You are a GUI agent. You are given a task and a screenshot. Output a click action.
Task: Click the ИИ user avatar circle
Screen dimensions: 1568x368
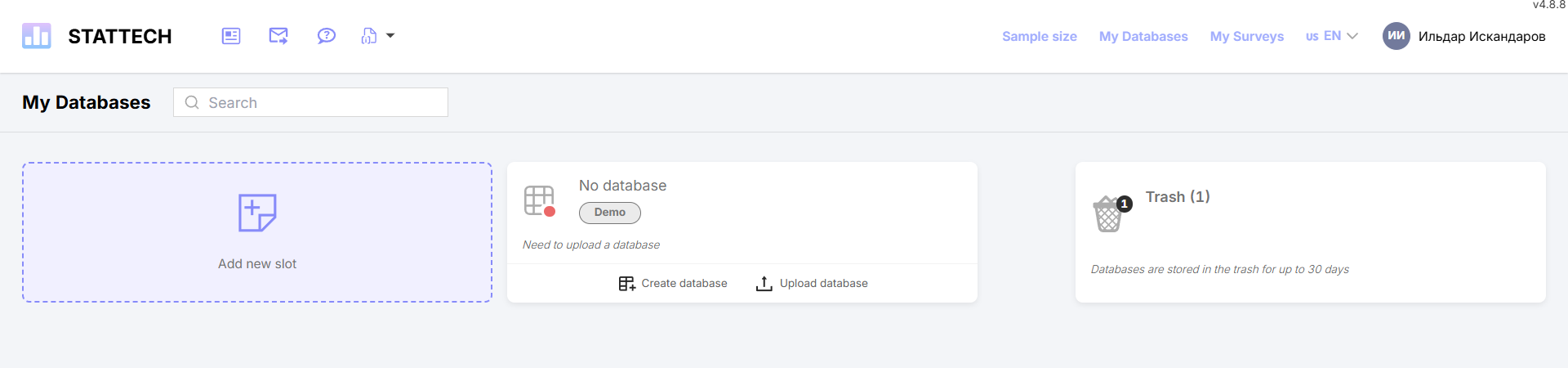click(1396, 36)
